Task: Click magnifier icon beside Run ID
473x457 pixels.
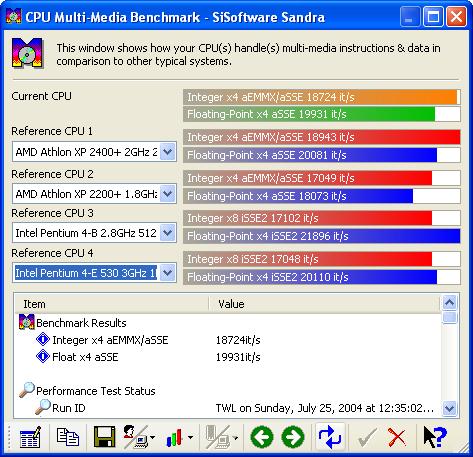Action: point(43,407)
